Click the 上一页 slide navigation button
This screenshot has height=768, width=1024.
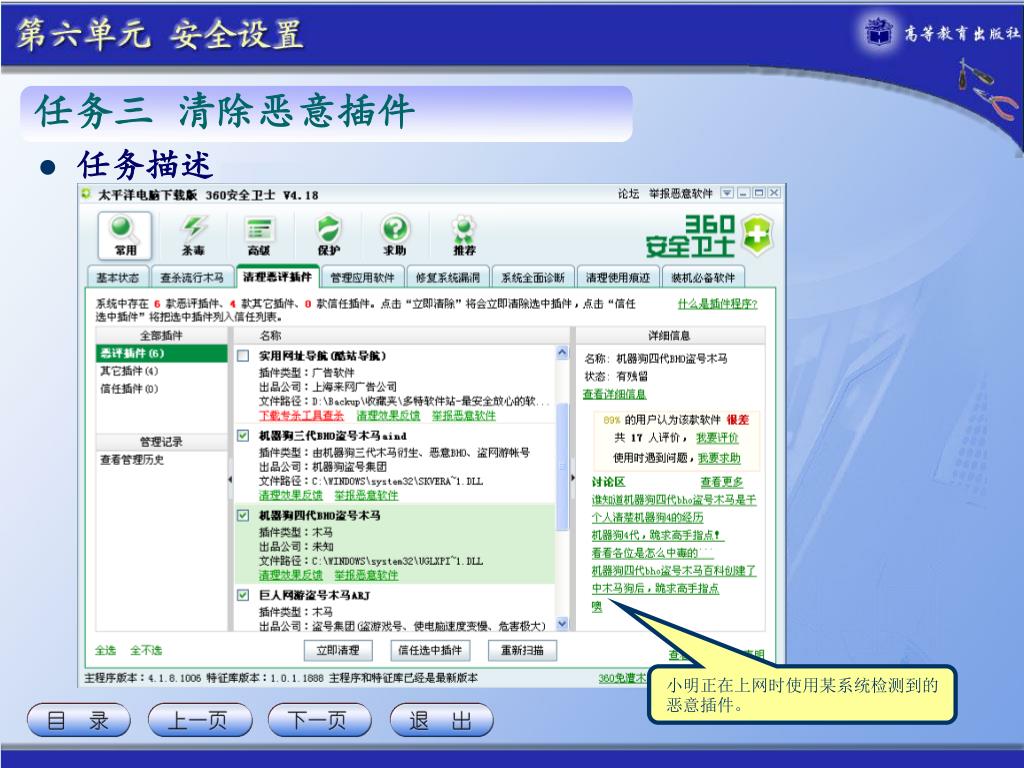coord(199,721)
